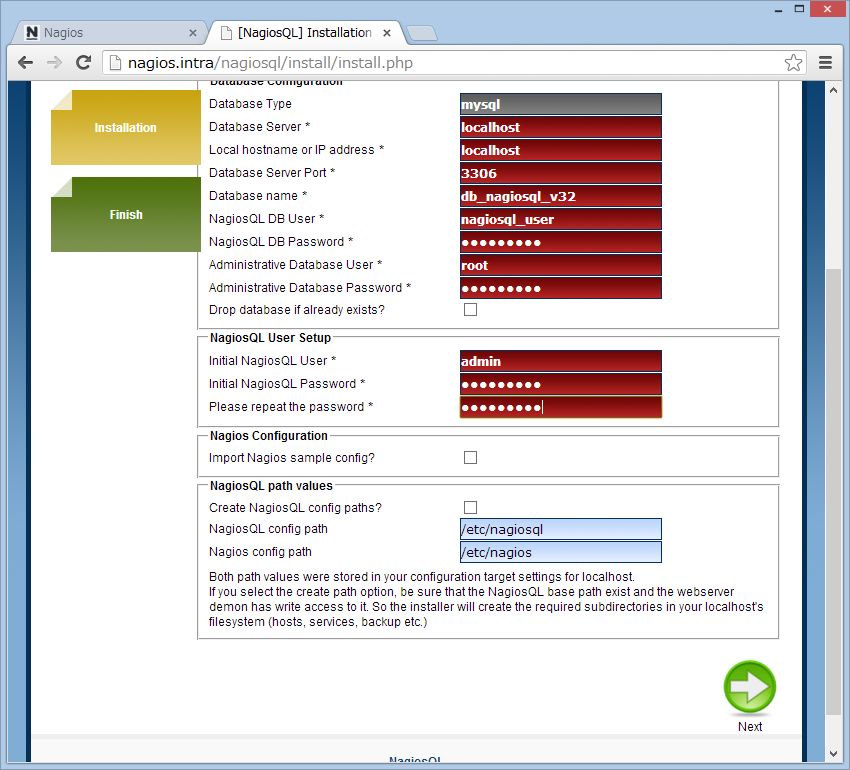Bookmark this page with the star icon
Image resolution: width=850 pixels, height=770 pixels.
point(793,63)
